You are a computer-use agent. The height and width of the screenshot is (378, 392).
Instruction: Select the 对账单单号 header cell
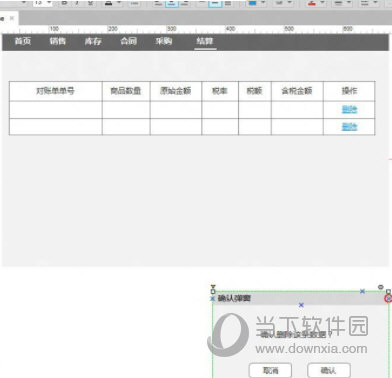55,91
